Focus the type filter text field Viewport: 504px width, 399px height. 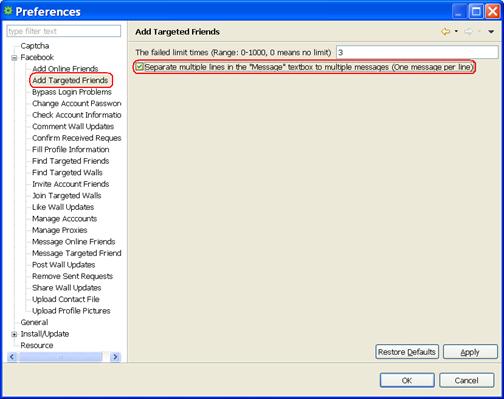coord(64,31)
